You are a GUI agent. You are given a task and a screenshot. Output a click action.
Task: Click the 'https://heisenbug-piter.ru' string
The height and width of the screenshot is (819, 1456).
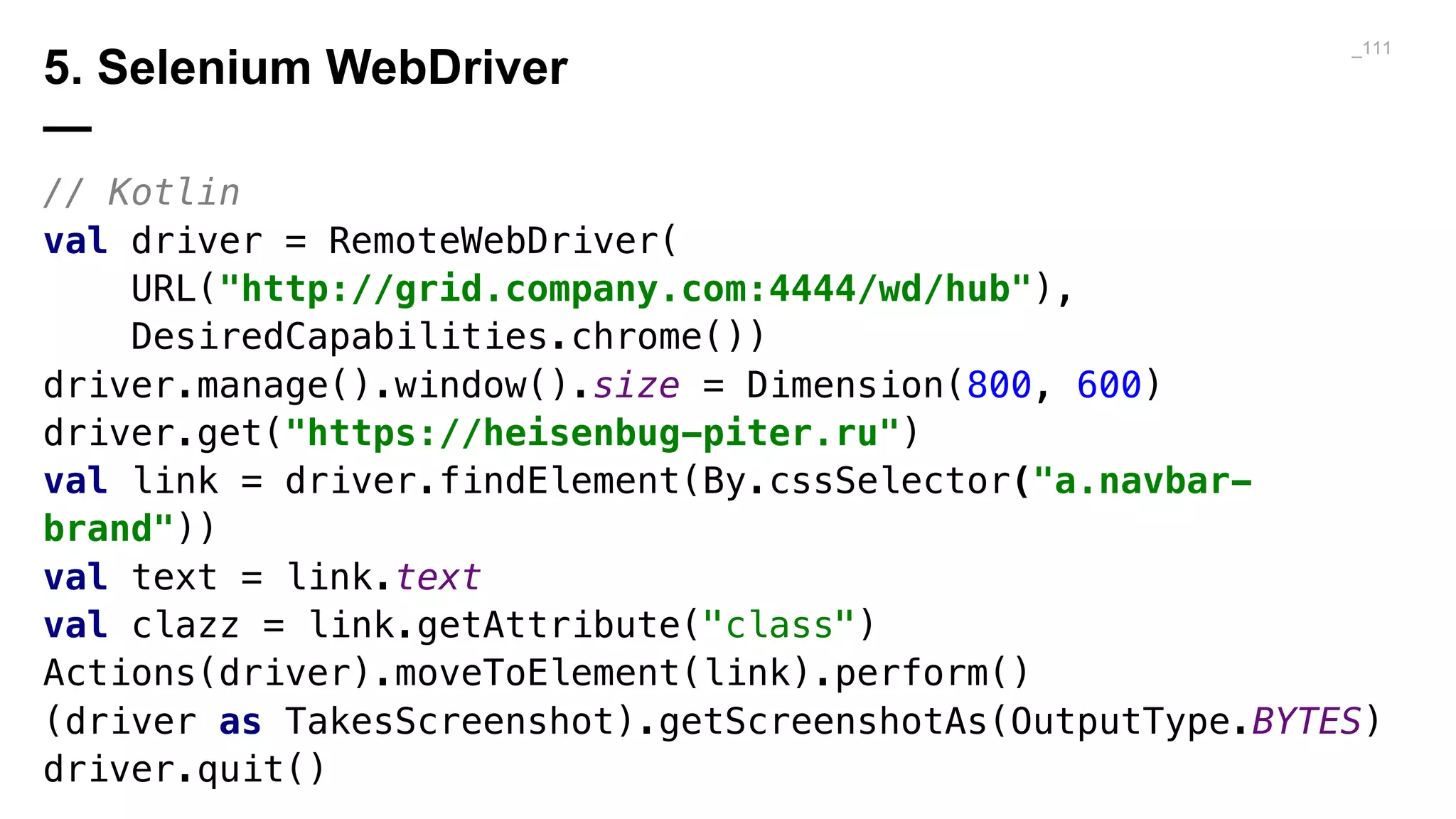593,433
